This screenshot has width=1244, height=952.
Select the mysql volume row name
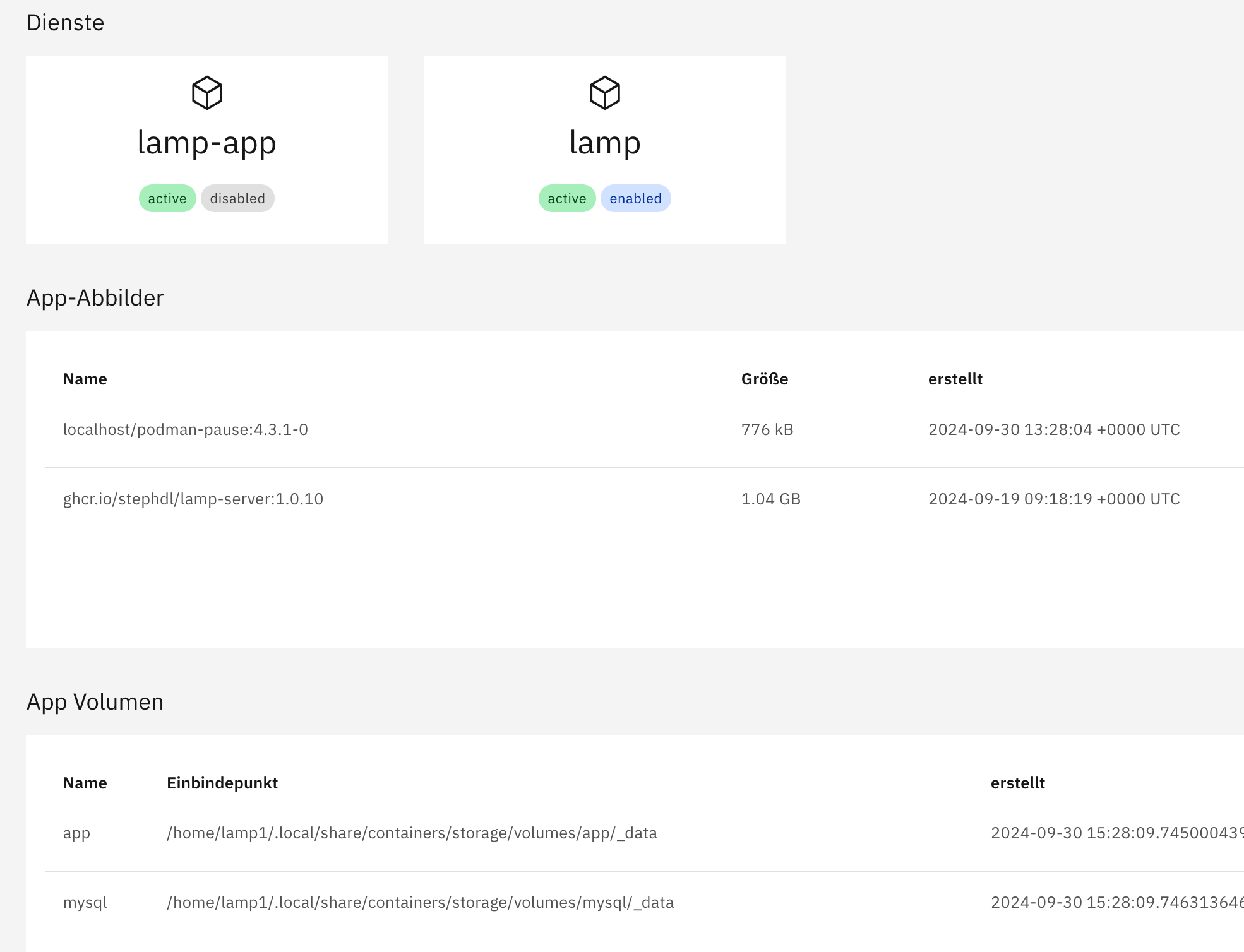click(x=85, y=903)
